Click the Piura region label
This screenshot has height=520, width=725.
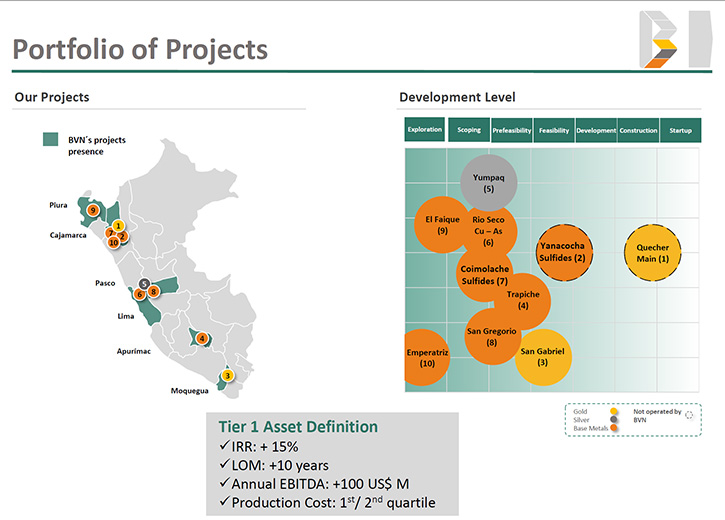pos(58,205)
